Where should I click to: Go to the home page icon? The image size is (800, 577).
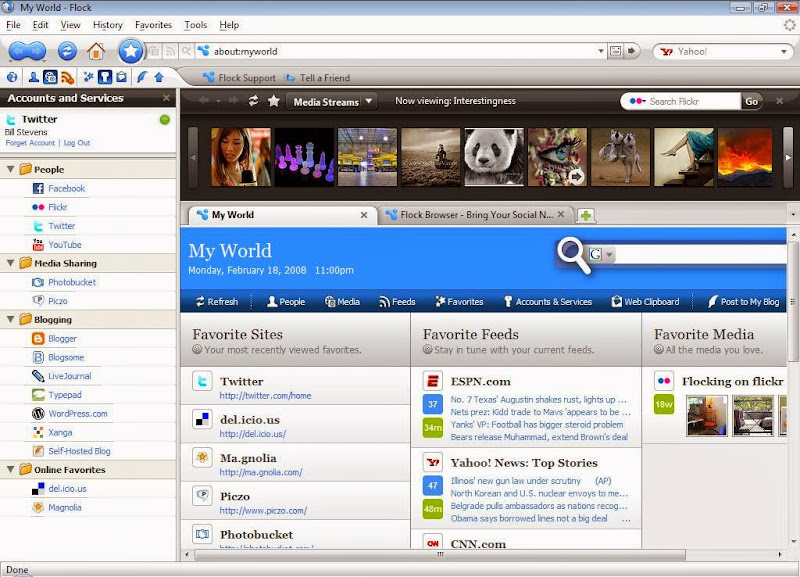[x=95, y=51]
